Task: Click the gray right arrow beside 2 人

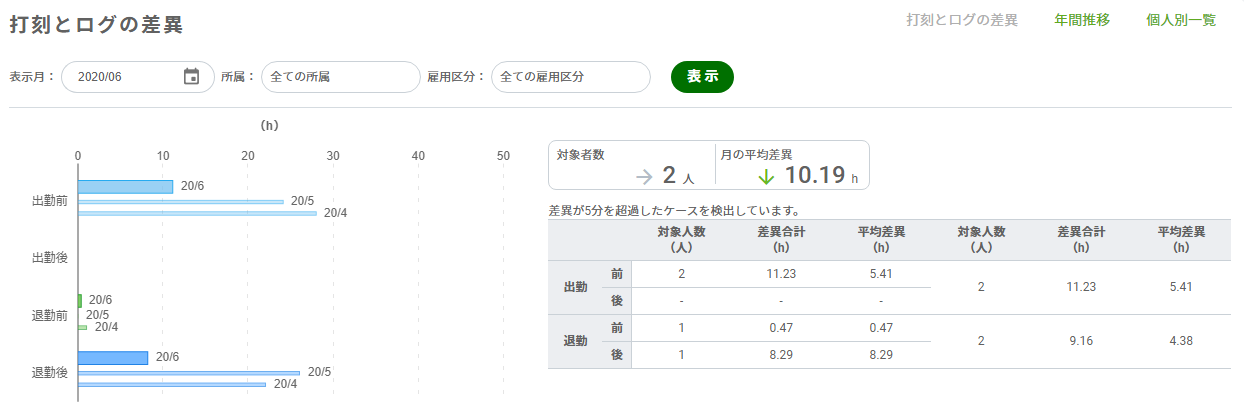Action: tap(645, 177)
